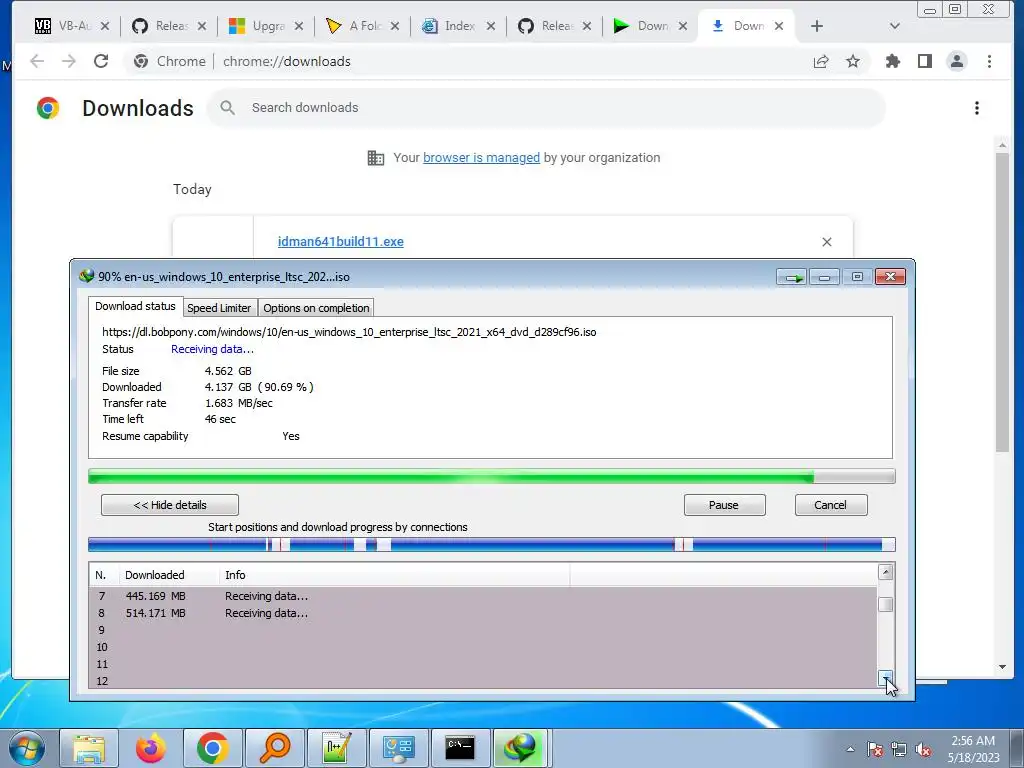Image resolution: width=1024 pixels, height=768 pixels.
Task: Click the Downloaded column header
Action: 169,575
